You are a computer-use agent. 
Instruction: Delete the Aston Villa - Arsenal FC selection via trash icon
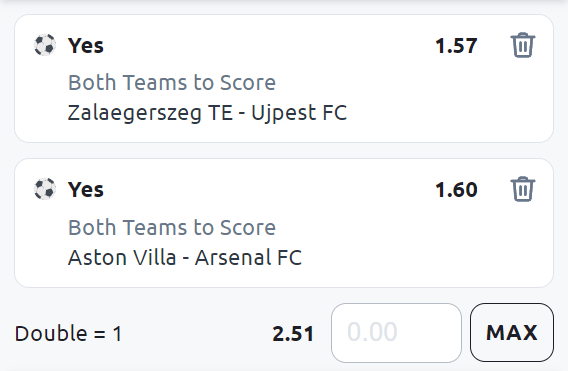(x=523, y=189)
